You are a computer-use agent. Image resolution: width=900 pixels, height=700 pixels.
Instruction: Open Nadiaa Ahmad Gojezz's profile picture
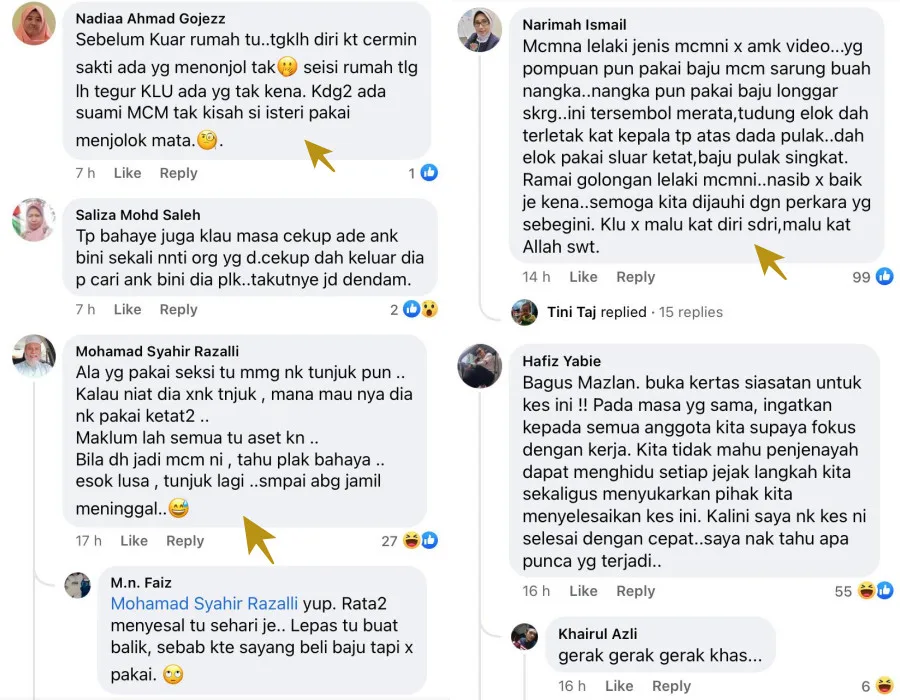tap(33, 24)
